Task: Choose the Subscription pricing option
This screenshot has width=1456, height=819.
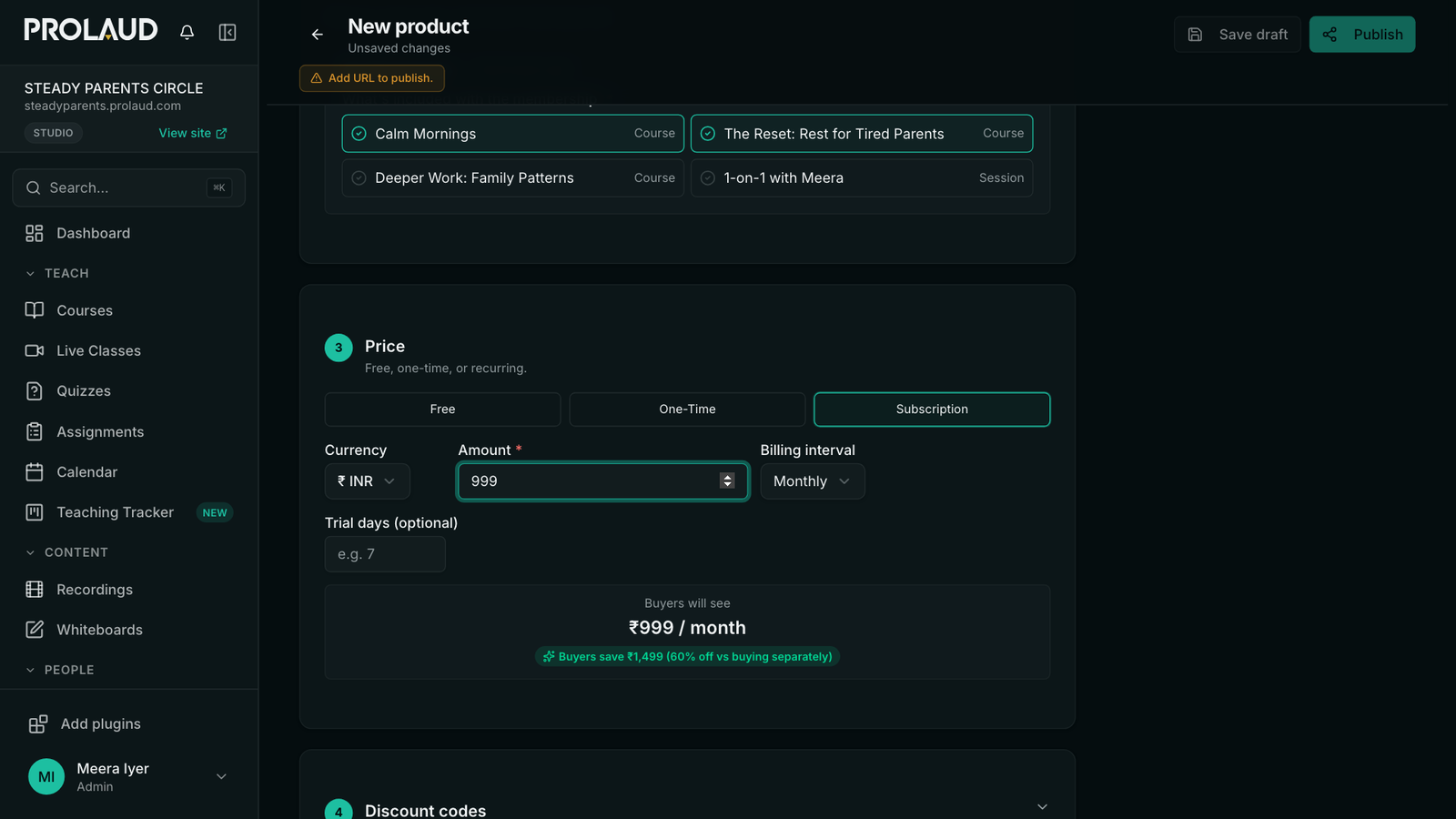Action: click(x=932, y=409)
